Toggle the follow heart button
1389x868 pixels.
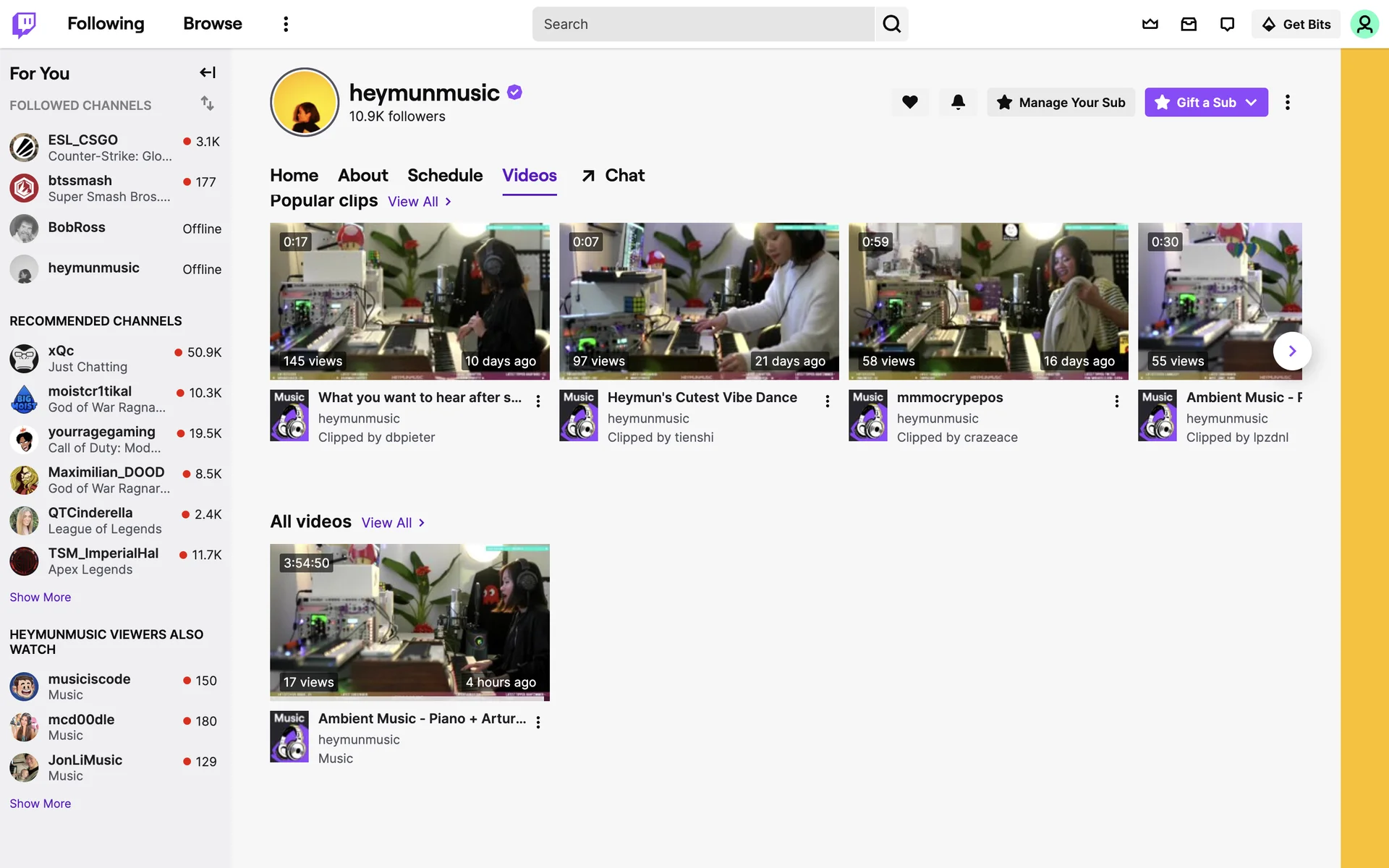click(x=909, y=102)
